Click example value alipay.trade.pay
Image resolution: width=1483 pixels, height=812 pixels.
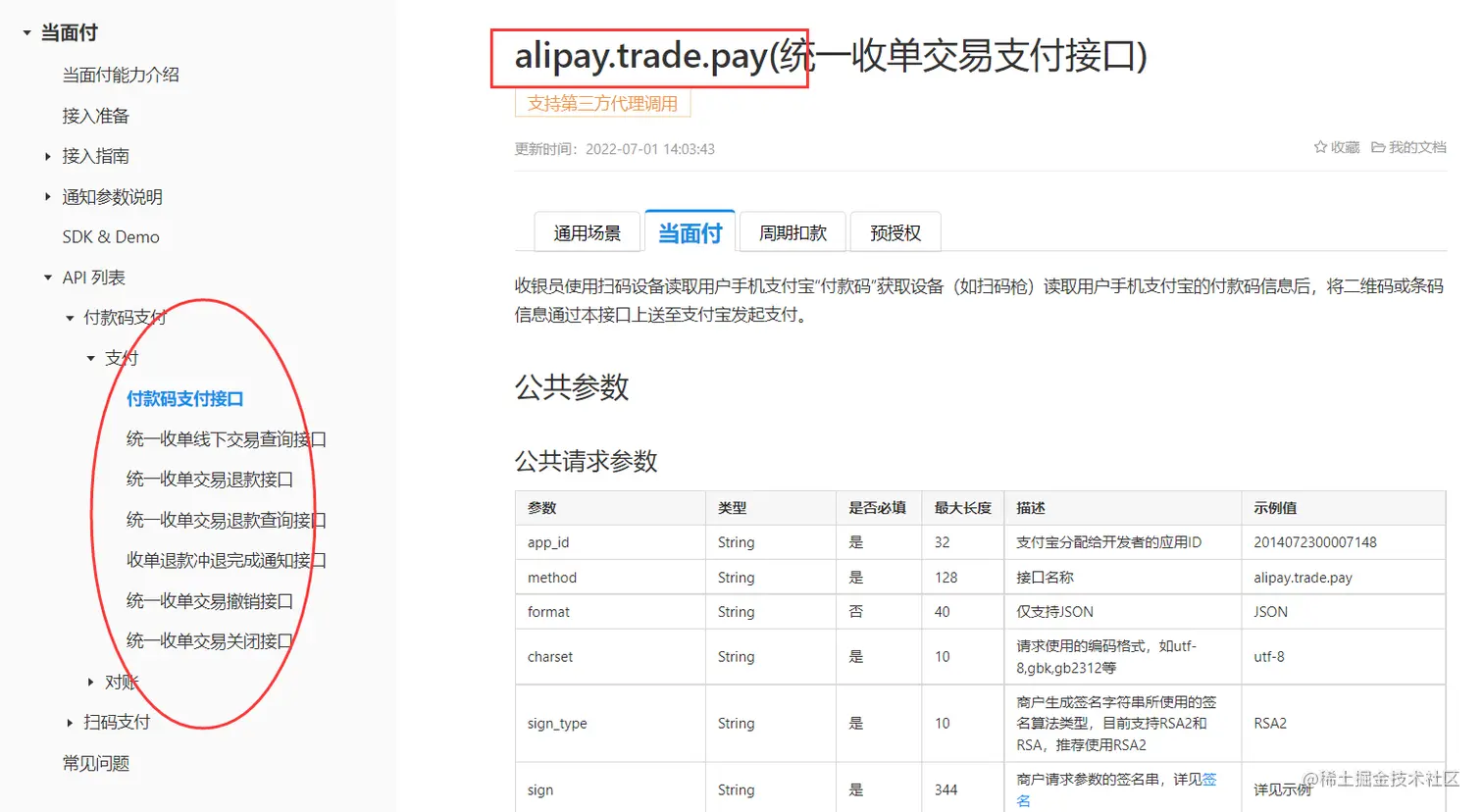click(1303, 578)
